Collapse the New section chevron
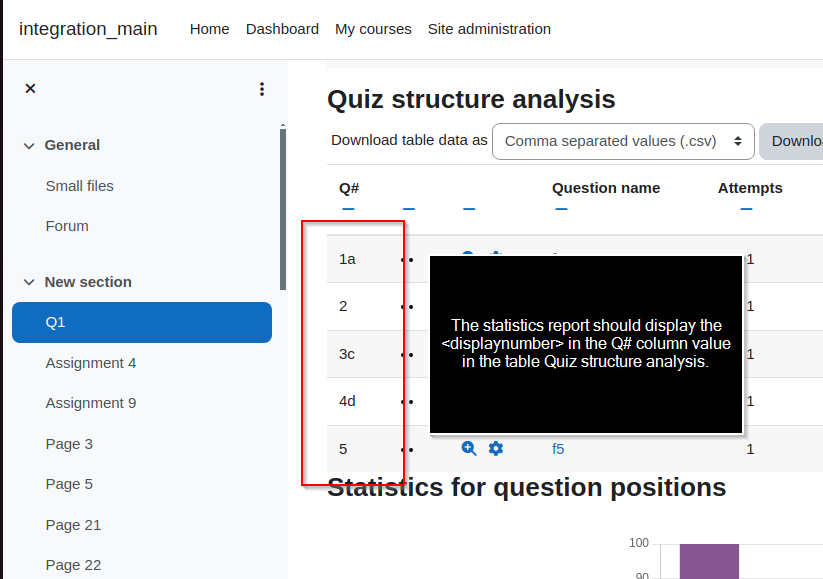 point(29,282)
